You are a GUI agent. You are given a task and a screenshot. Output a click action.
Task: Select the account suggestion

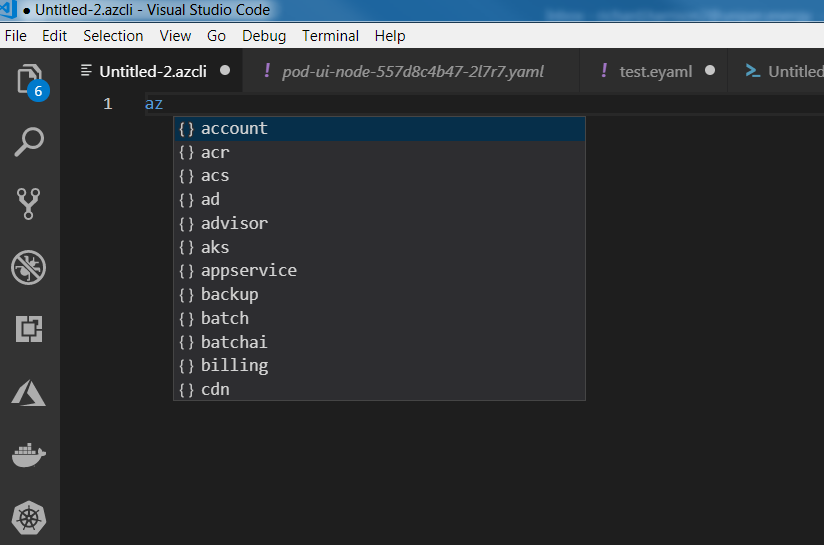click(x=379, y=129)
